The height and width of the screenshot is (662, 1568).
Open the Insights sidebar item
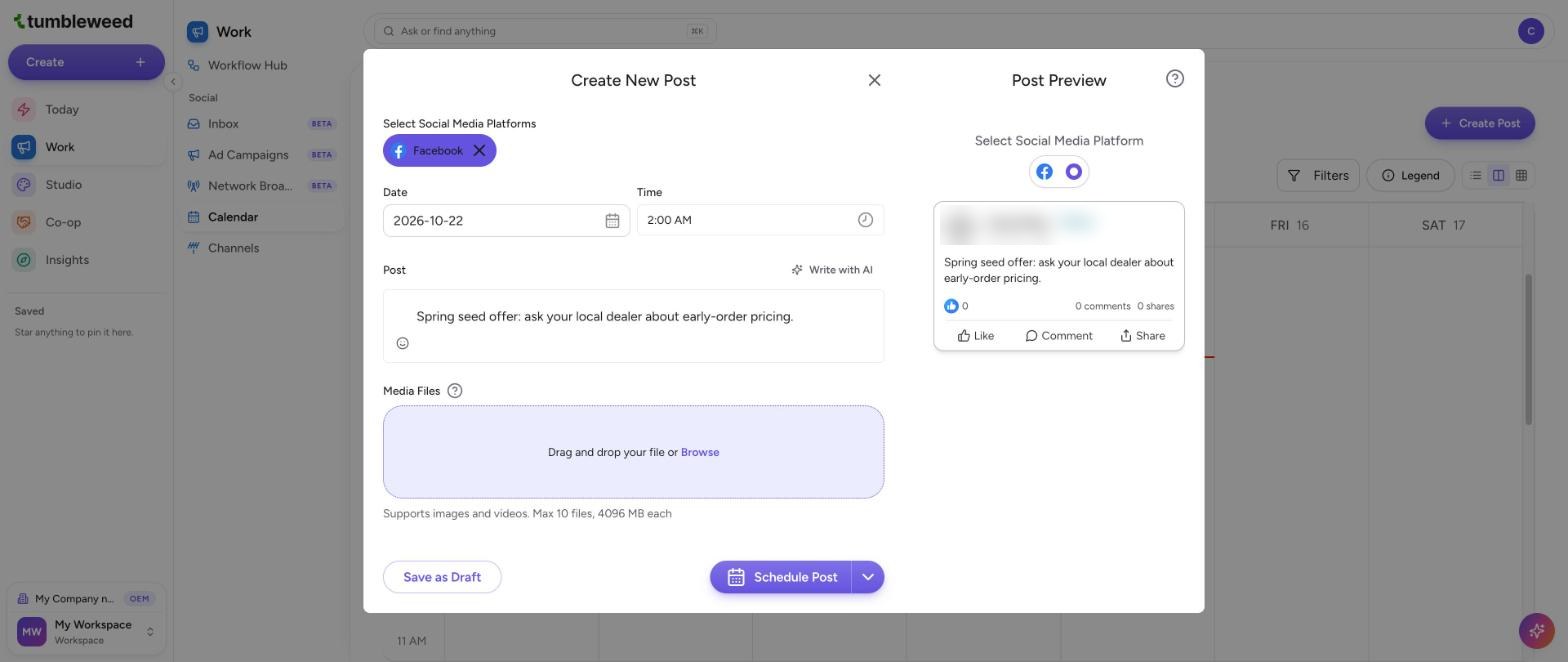[86, 260]
